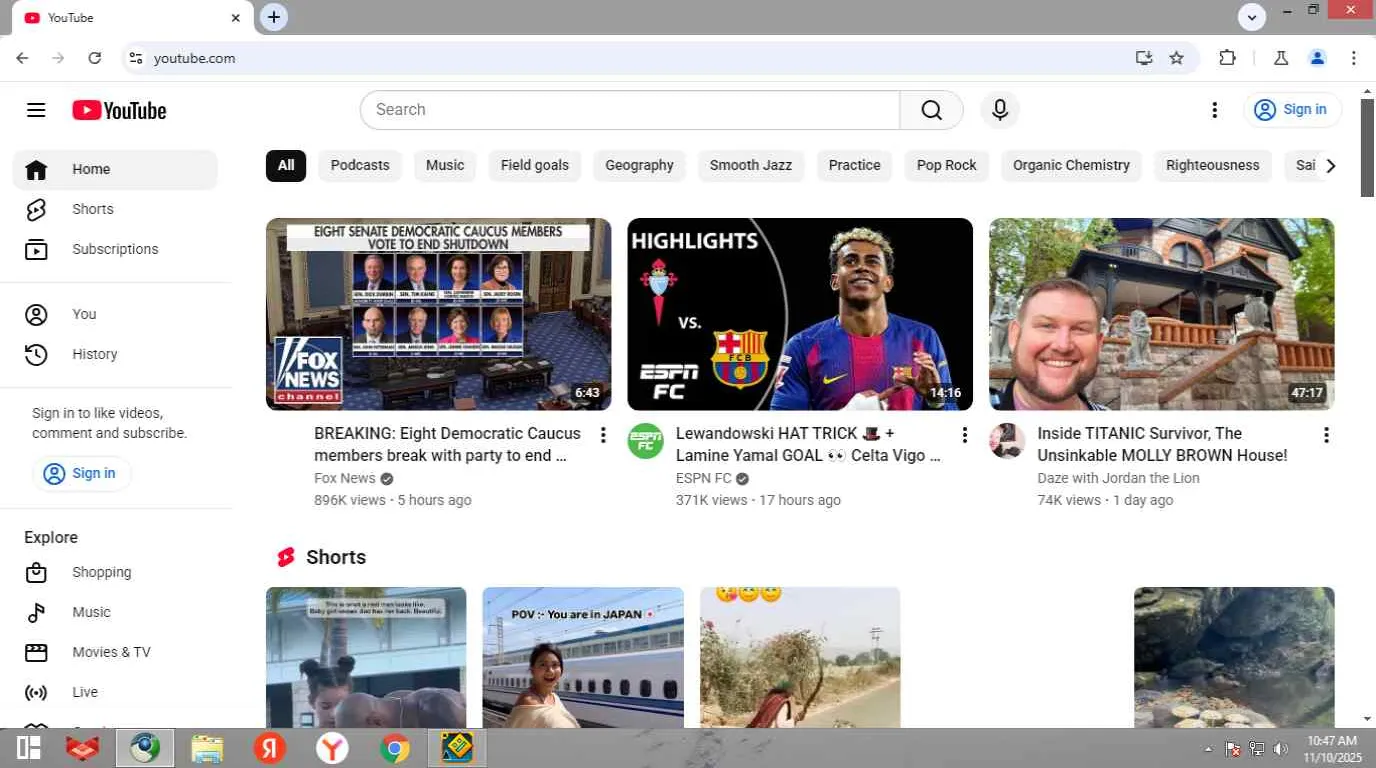Open the browser profile icon
This screenshot has width=1376, height=768.
(x=1317, y=58)
